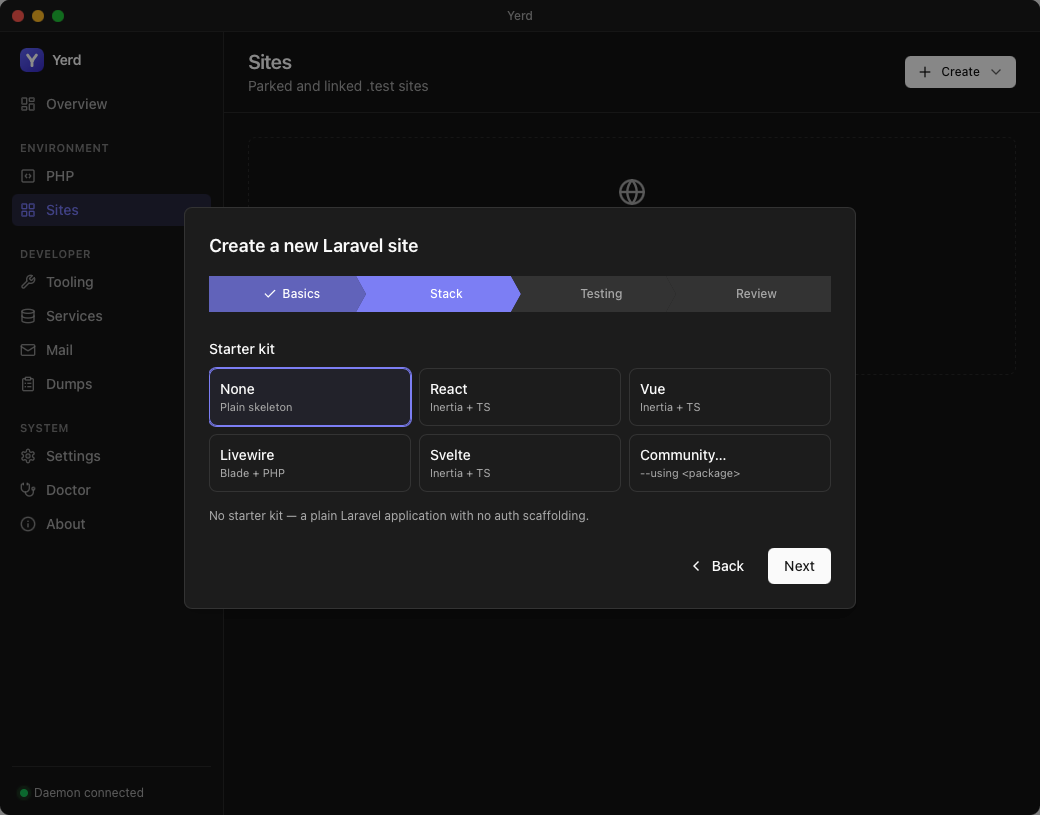Open Doctor in the sidebar
This screenshot has height=815, width=1040.
tap(111, 490)
